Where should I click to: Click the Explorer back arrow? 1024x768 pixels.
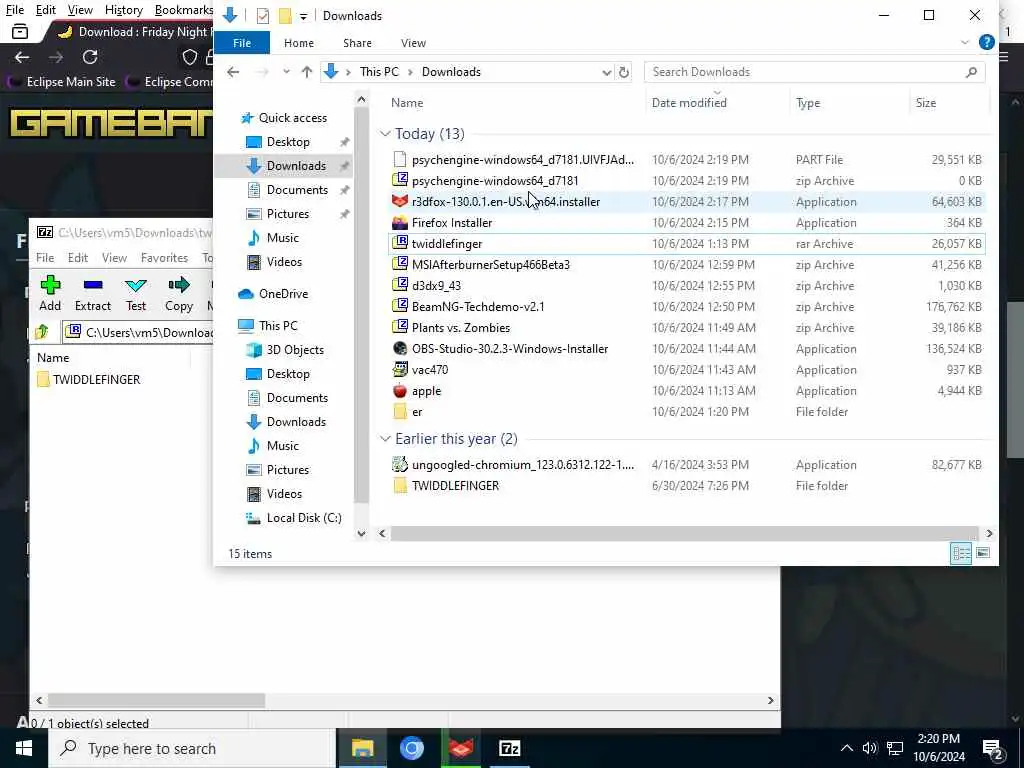click(x=233, y=72)
